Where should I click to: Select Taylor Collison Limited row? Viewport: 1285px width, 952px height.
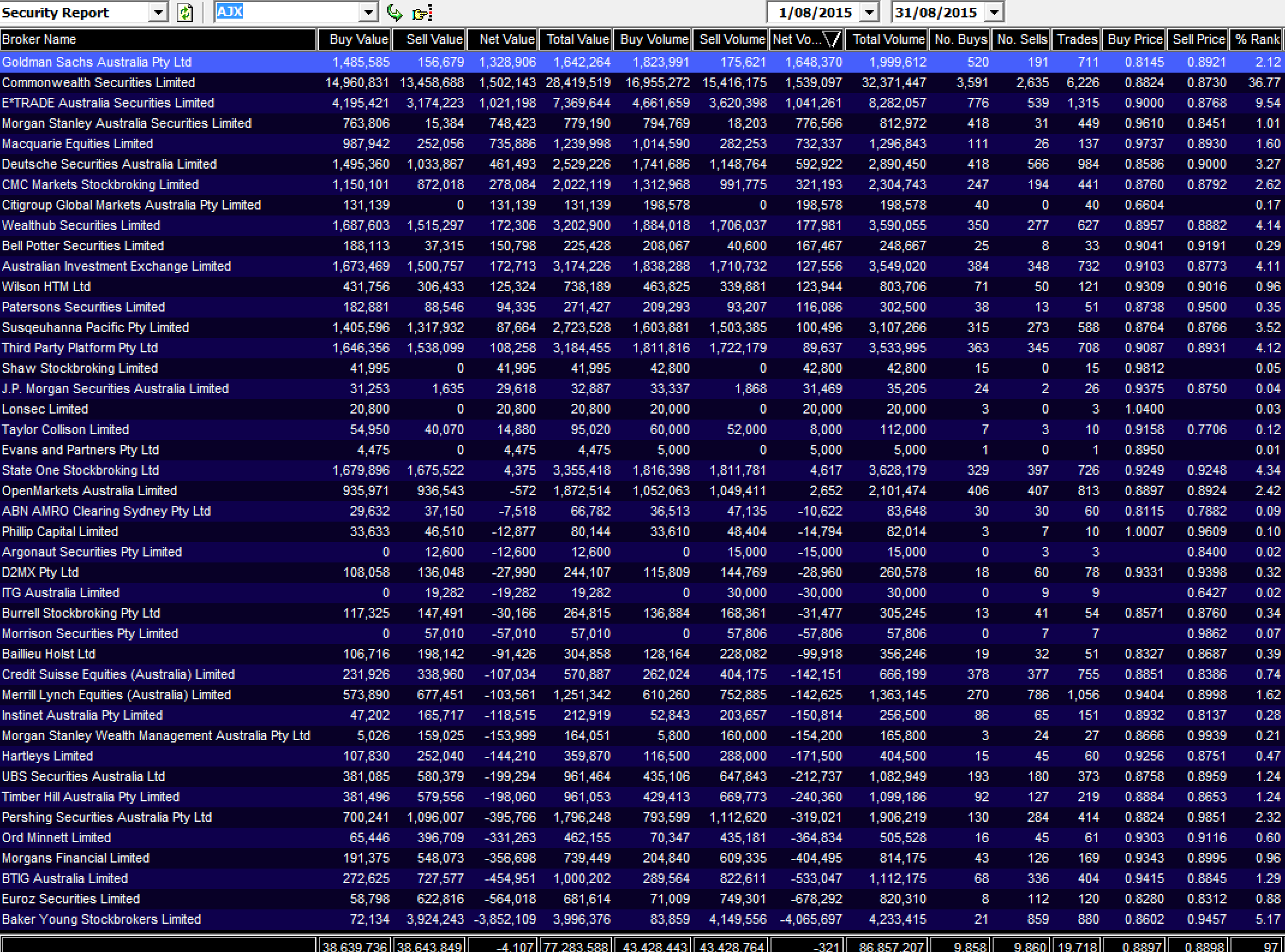[x=641, y=430]
